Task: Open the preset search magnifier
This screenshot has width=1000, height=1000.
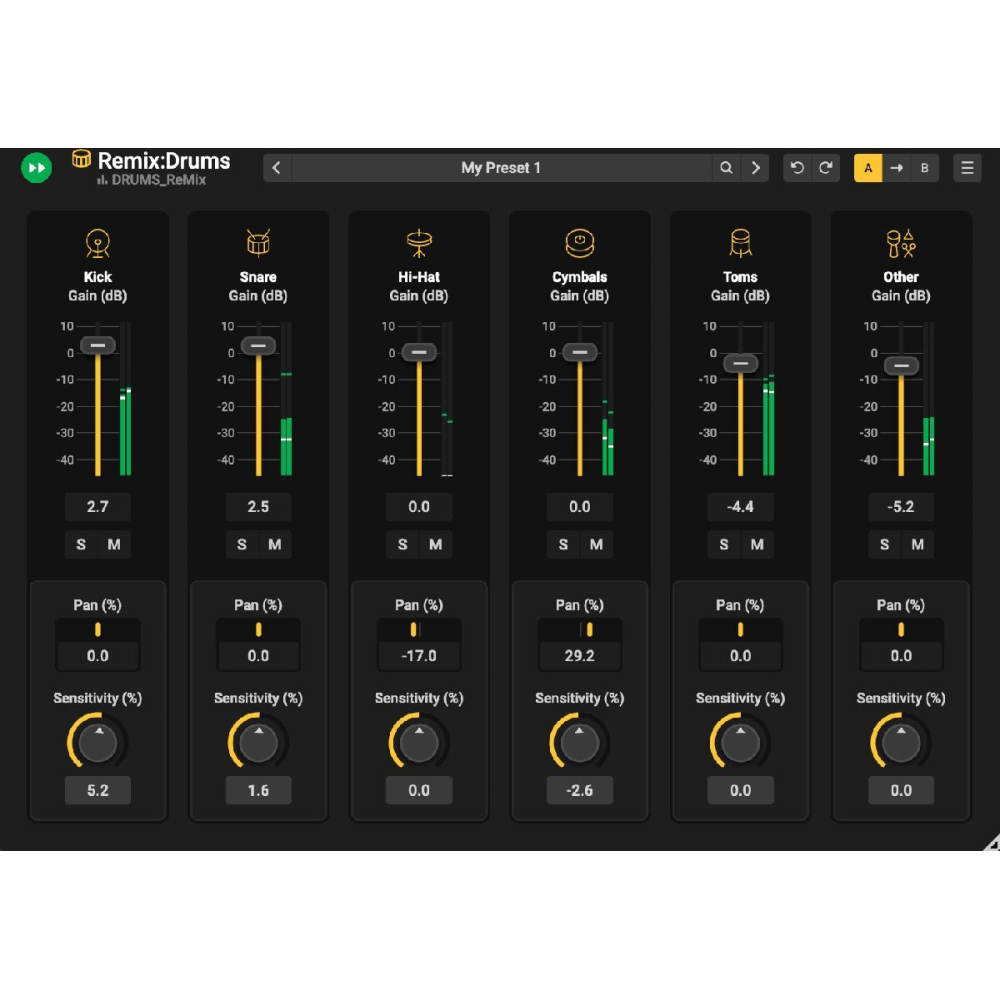Action: 727,168
